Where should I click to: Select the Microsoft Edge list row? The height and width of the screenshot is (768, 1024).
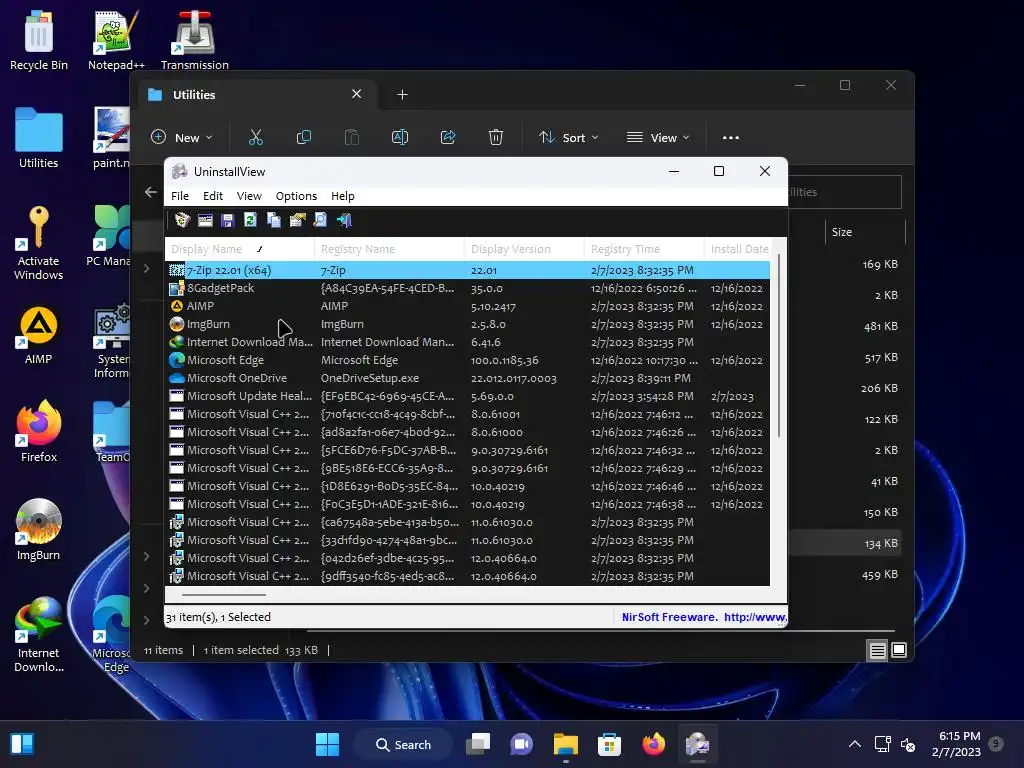[468, 360]
